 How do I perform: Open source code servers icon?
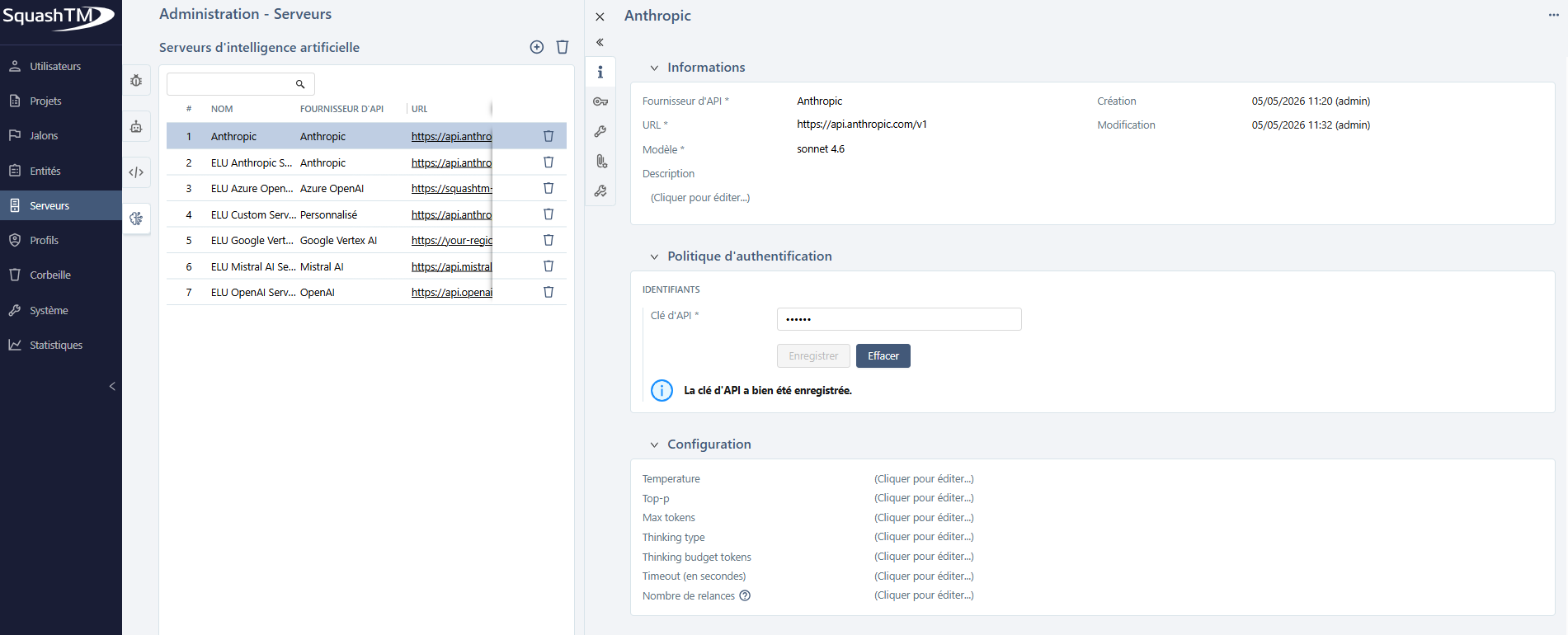pyautogui.click(x=136, y=172)
